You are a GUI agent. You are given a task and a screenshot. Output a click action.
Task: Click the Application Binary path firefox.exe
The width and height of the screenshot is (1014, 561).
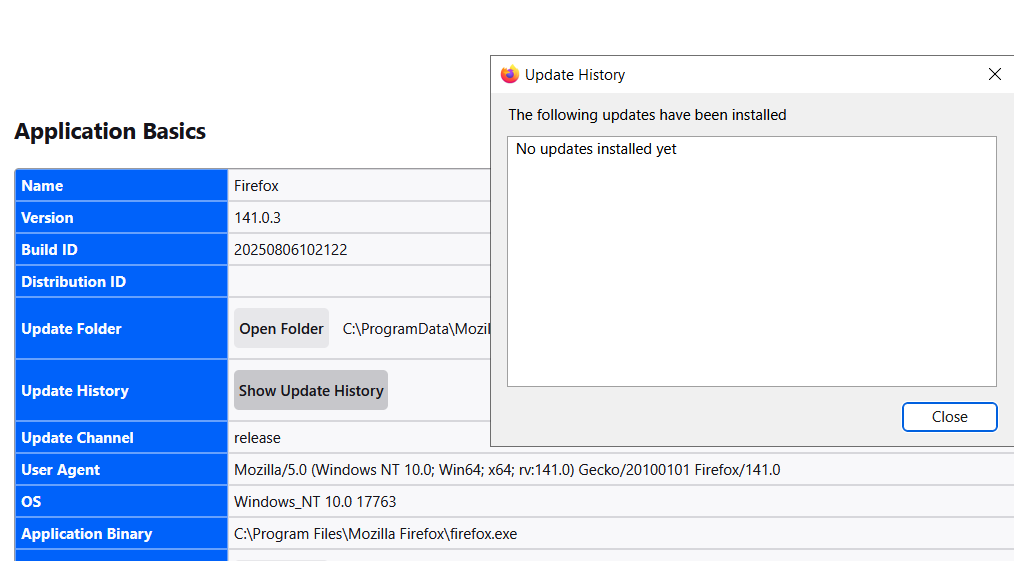(x=375, y=534)
